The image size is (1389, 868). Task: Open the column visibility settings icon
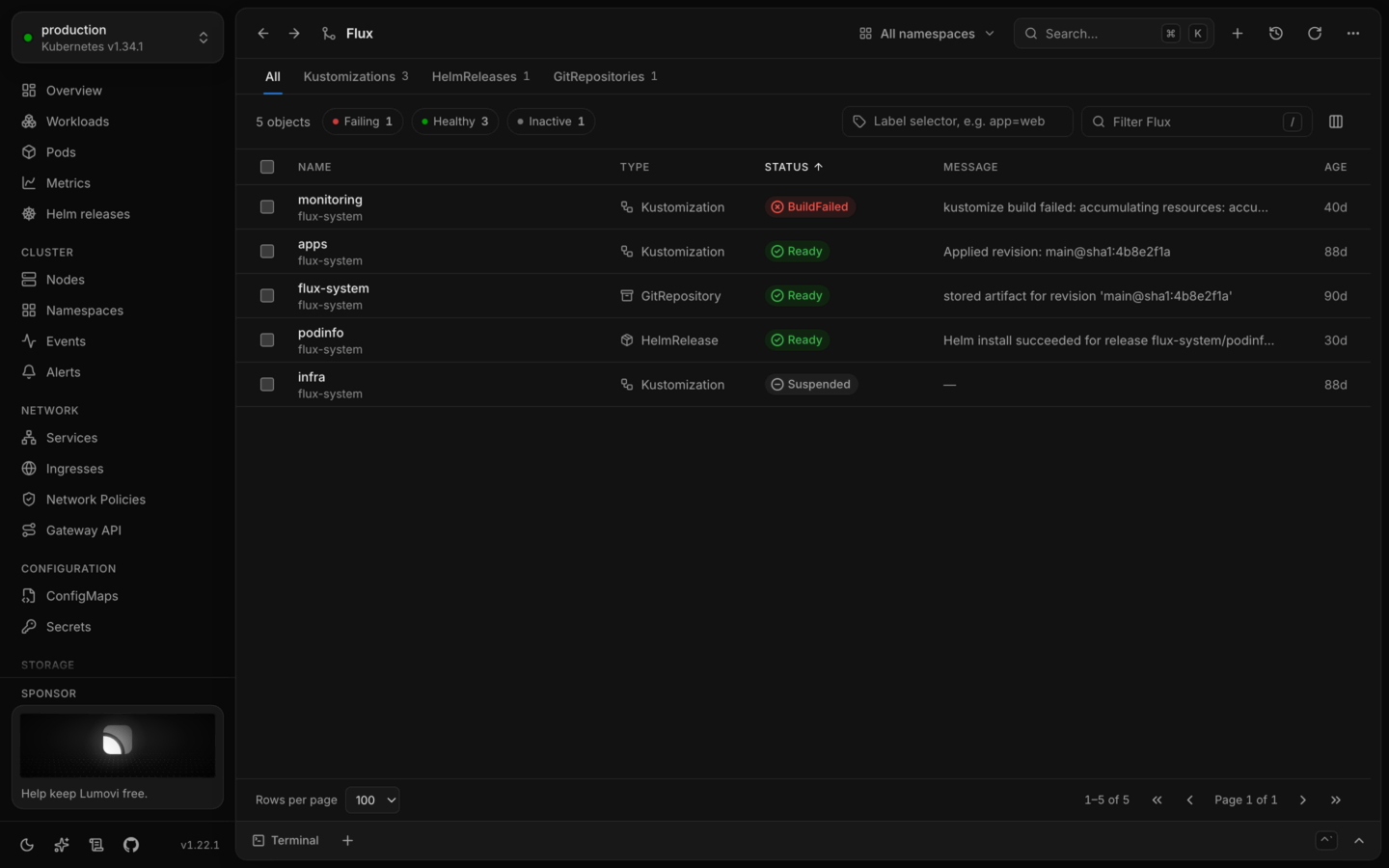(1336, 122)
